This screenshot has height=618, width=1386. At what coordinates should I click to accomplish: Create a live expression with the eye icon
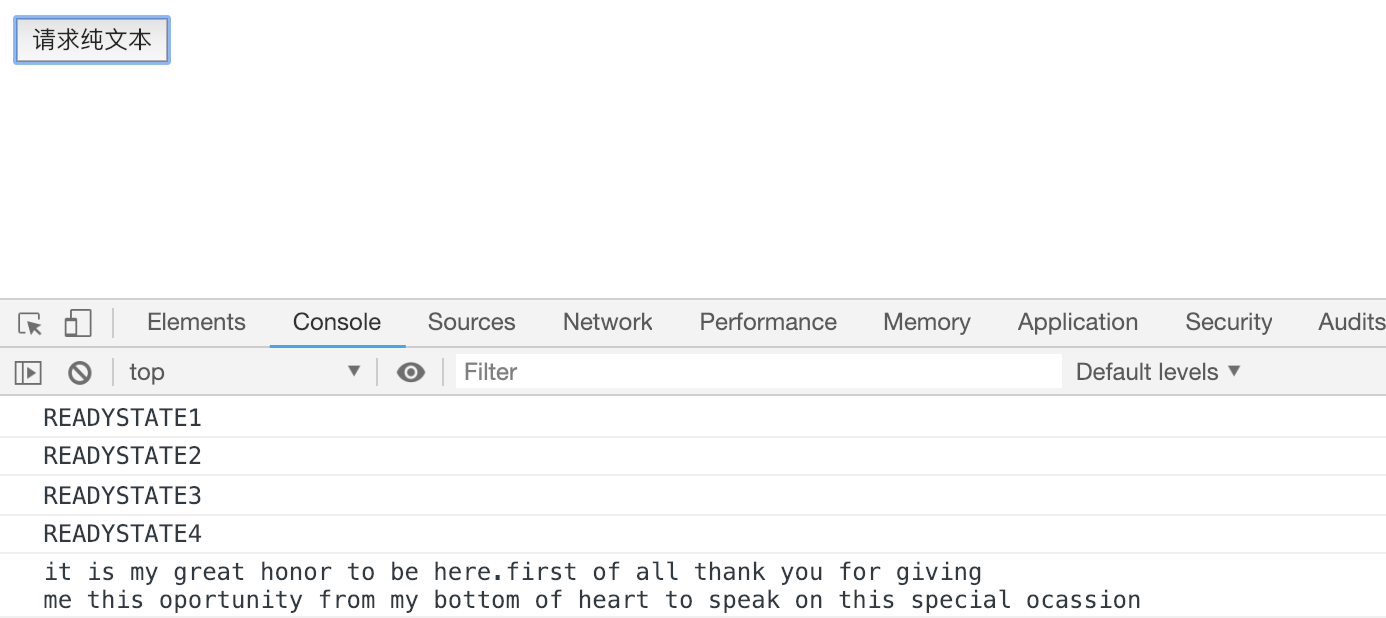tap(410, 373)
